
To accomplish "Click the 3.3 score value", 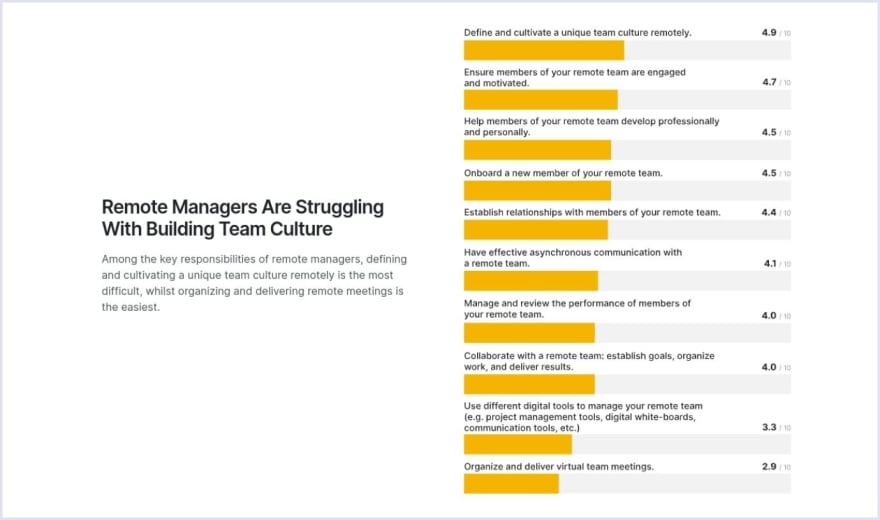I will (769, 427).
